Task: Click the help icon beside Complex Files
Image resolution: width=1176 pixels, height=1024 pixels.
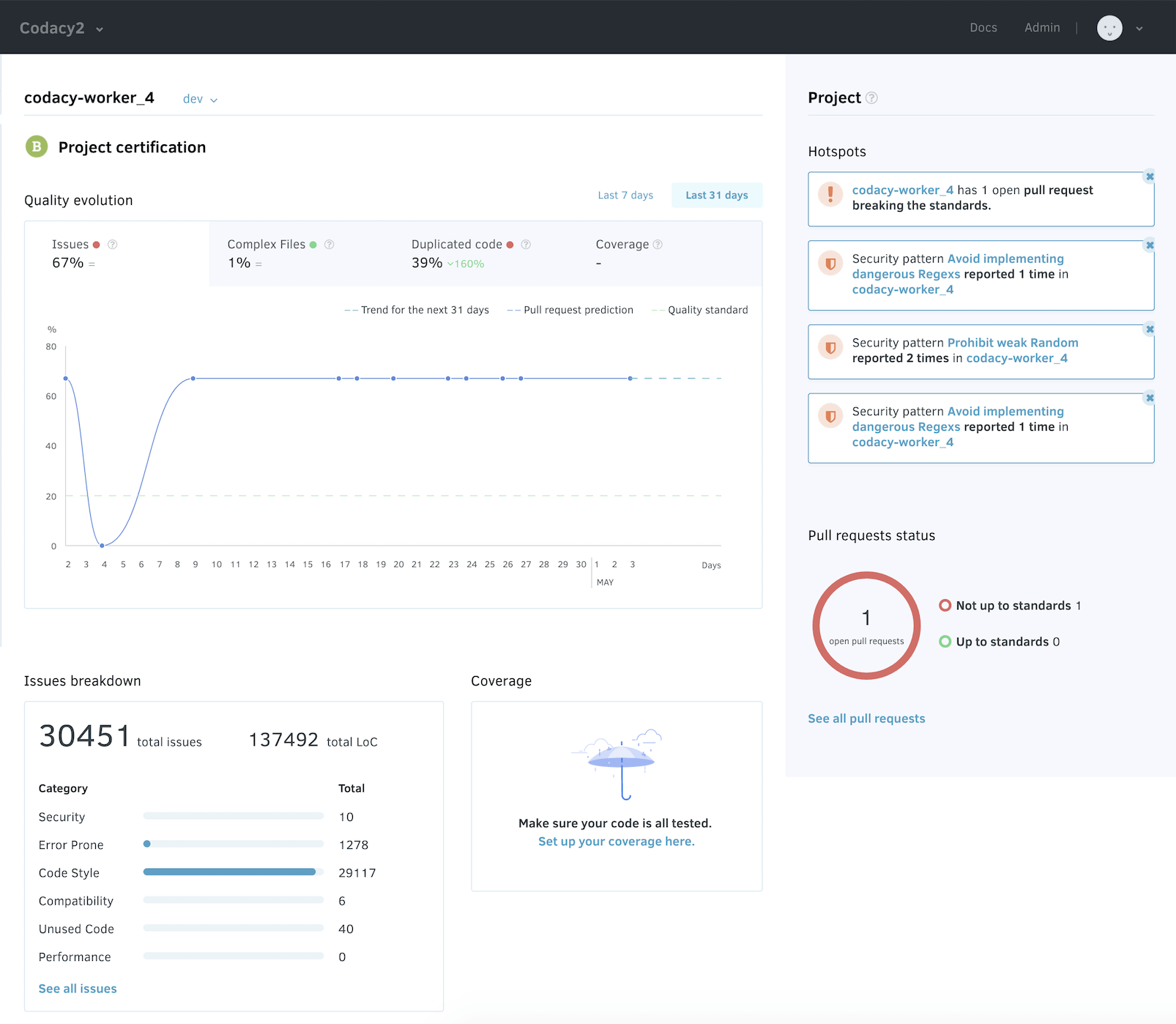Action: (x=330, y=245)
